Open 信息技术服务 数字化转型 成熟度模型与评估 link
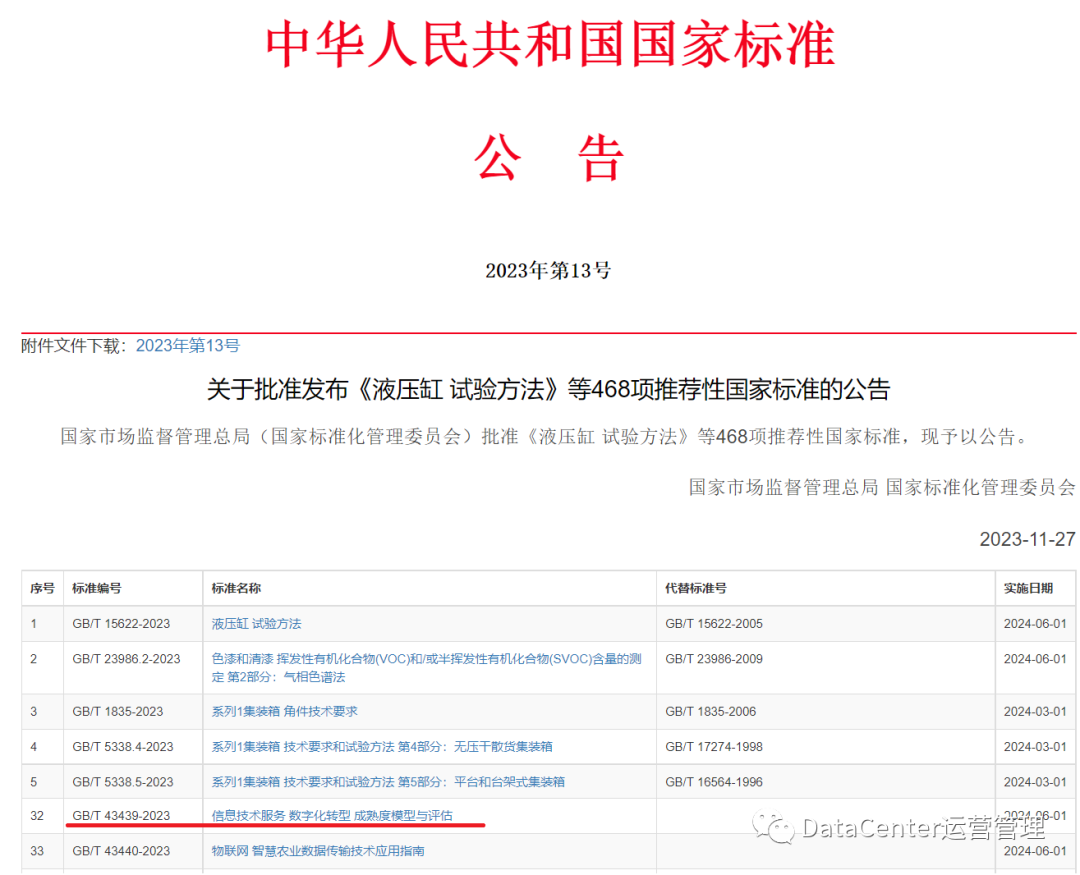1080x875 pixels. [332, 816]
